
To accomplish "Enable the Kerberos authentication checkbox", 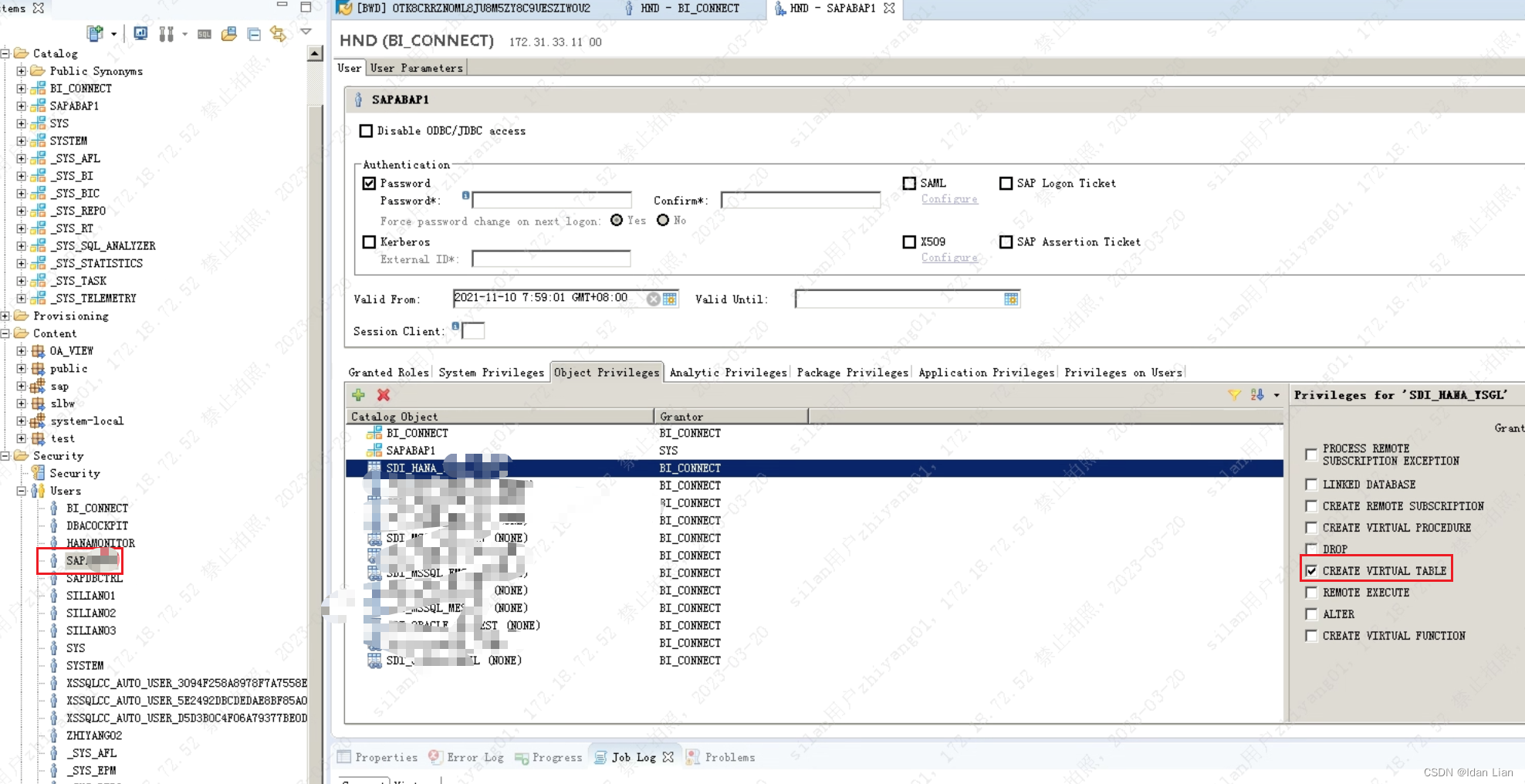I will 369,242.
